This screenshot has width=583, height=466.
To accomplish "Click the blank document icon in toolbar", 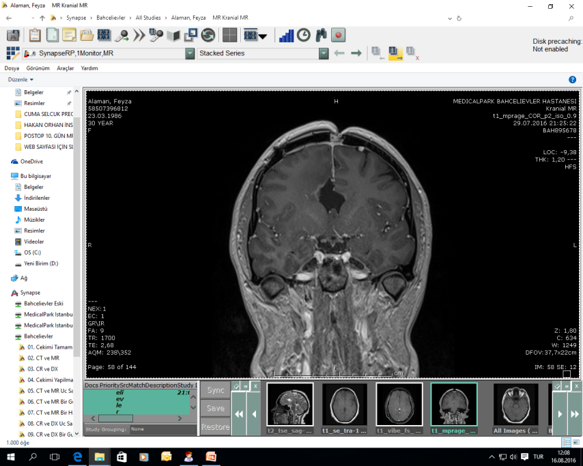I will click(52, 35).
